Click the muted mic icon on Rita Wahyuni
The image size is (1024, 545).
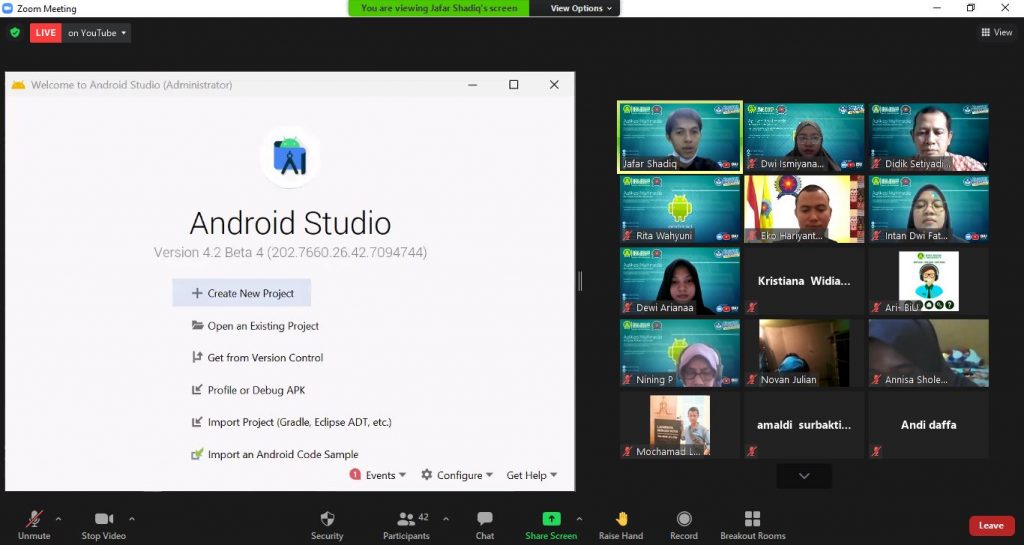(x=628, y=236)
